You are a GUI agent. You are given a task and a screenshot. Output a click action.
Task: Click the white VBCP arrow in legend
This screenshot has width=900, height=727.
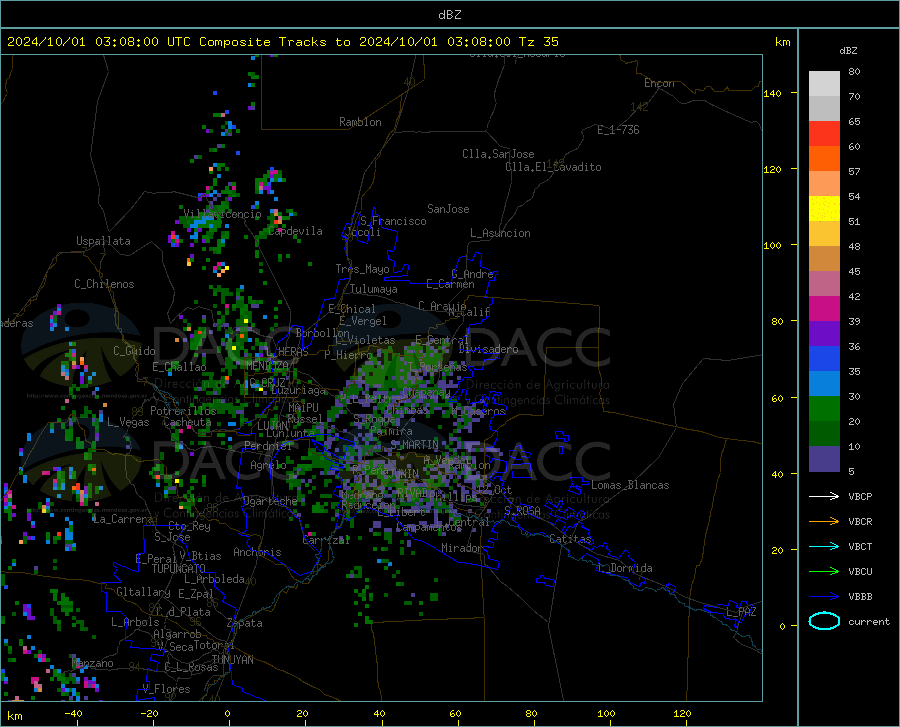(x=824, y=496)
